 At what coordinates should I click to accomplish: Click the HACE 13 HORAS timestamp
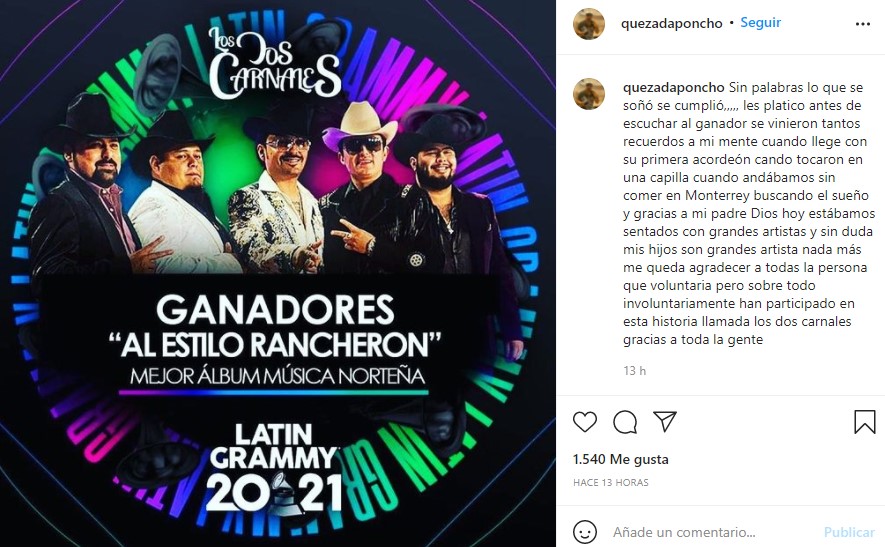611,482
